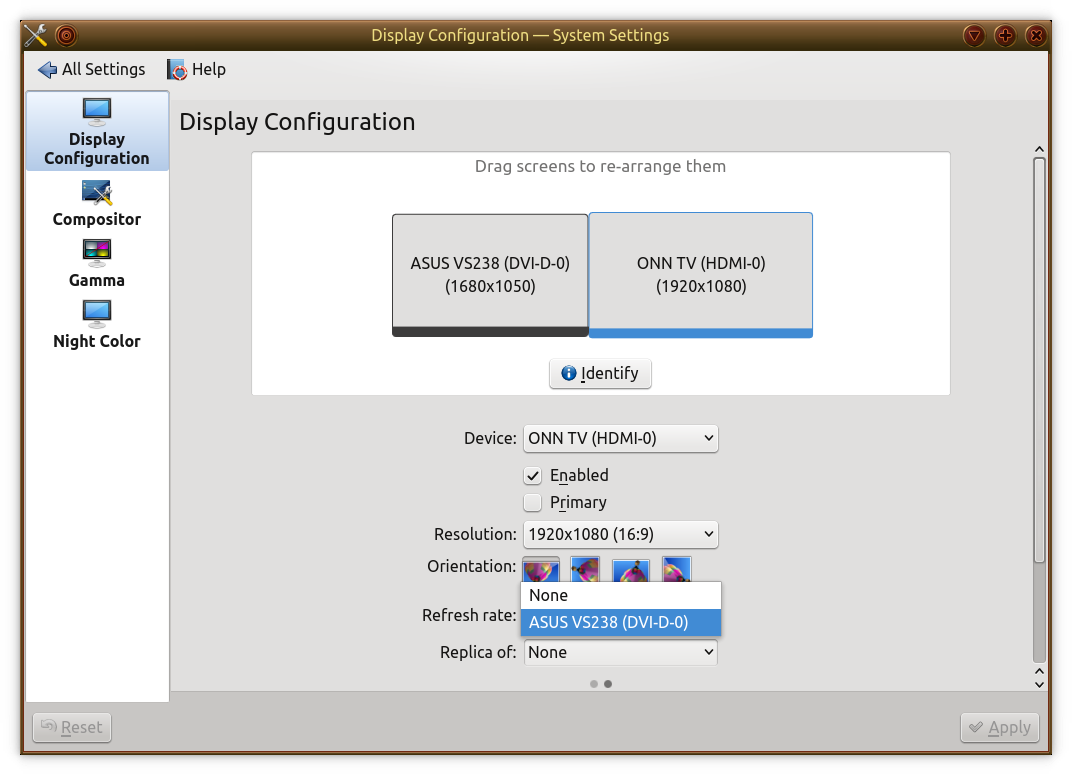
Task: Minimize the System Settings window
Action: pos(974,35)
